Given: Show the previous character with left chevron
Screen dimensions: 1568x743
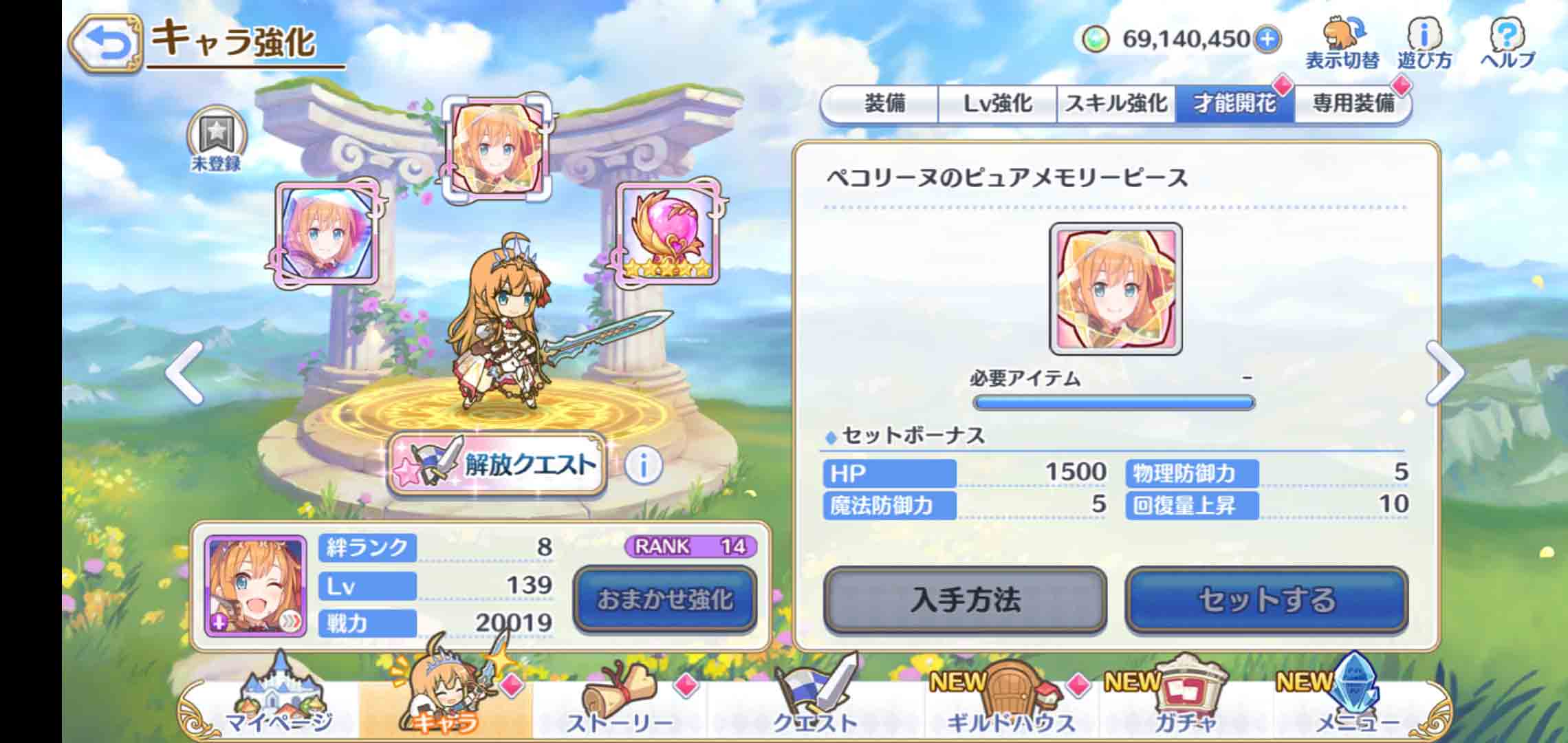Looking at the screenshot, I should point(184,372).
